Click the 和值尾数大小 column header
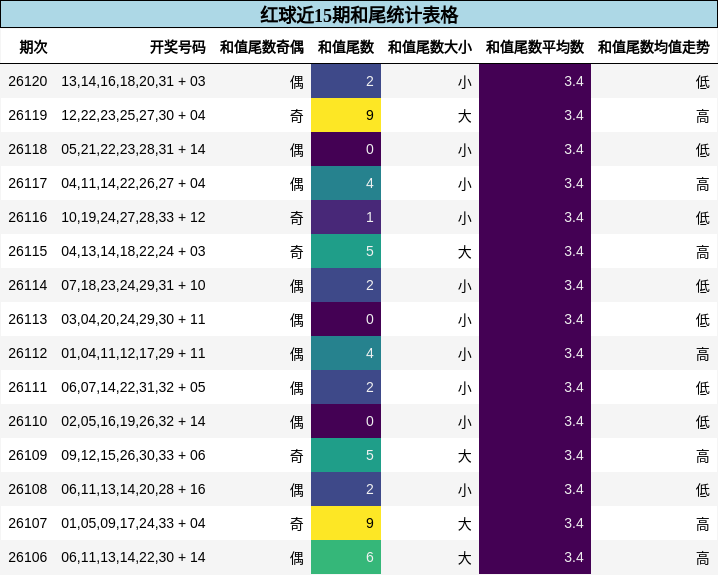Screen dimensions: 718x575 tap(430, 47)
